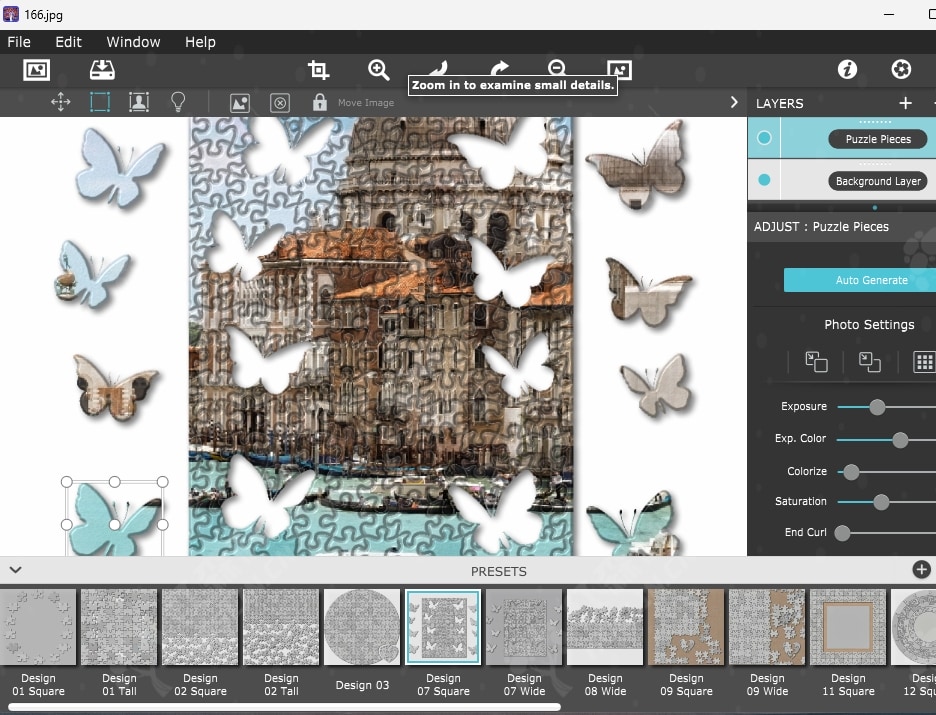936x715 pixels.
Task: Select the move arrows tool
Action: pyautogui.click(x=60, y=102)
